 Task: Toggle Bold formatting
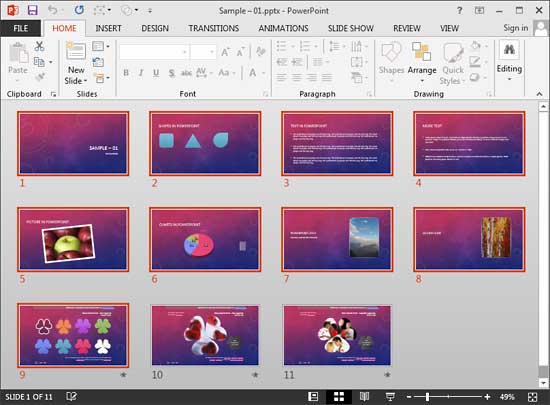pyautogui.click(x=126, y=73)
